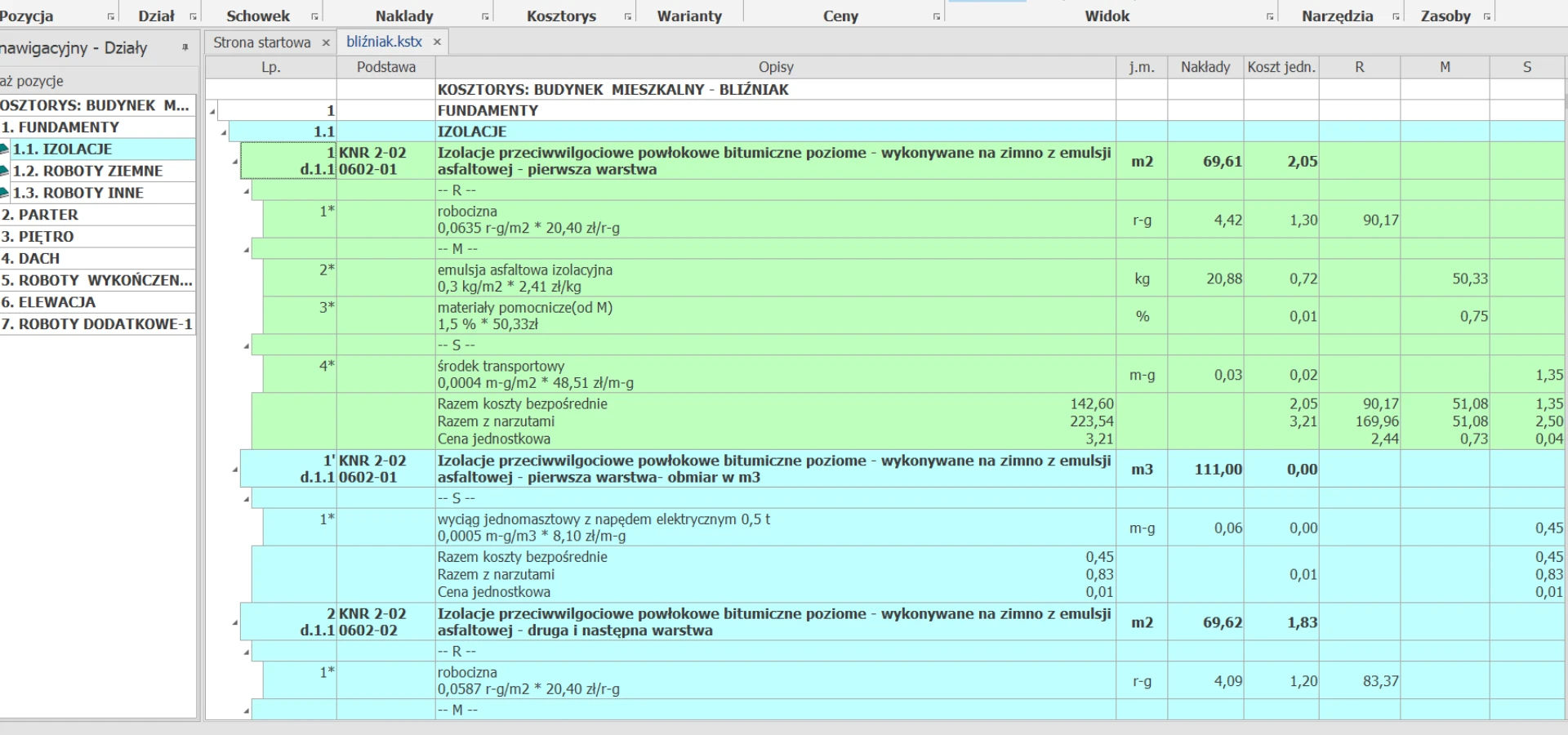Select 5. ROBOTY WYKOŃCZEN... in the navigation tree
This screenshot has height=735, width=1568.
[x=97, y=280]
